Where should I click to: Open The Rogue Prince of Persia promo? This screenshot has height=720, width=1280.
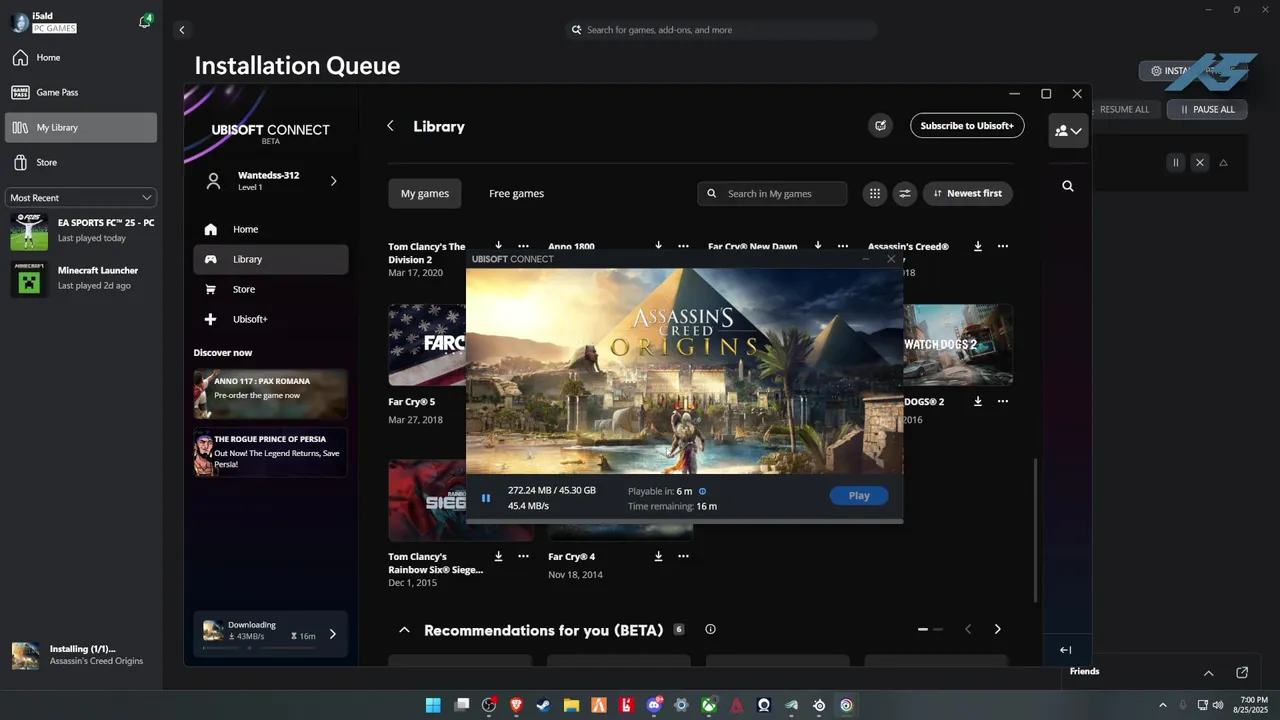point(271,452)
